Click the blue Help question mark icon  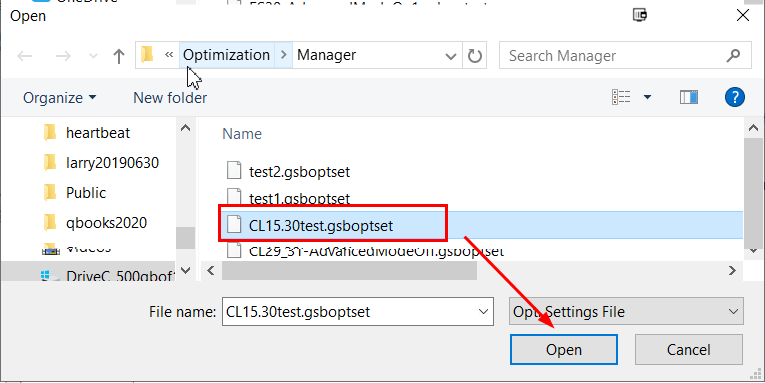tap(735, 97)
